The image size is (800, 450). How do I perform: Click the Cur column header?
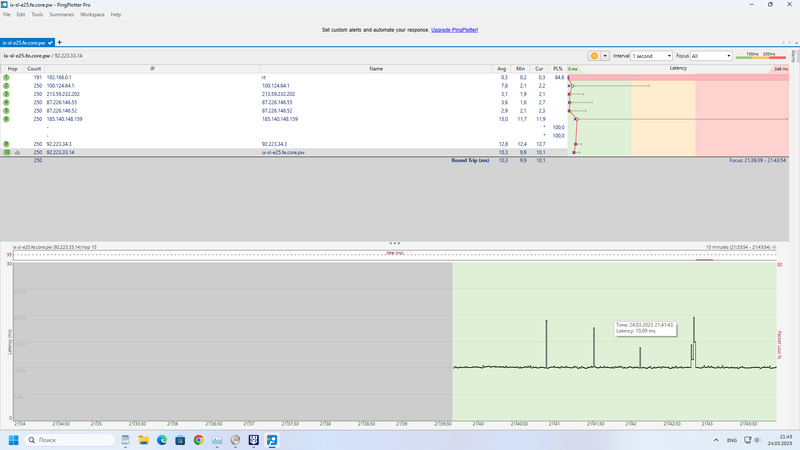coord(539,69)
